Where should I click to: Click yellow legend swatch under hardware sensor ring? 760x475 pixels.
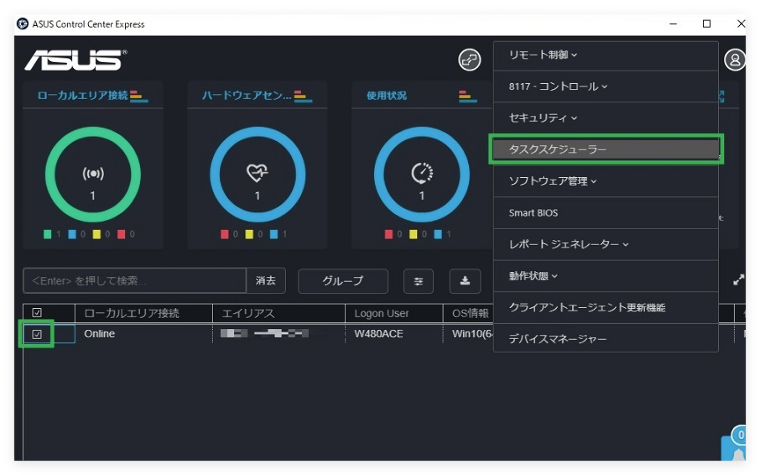249,235
